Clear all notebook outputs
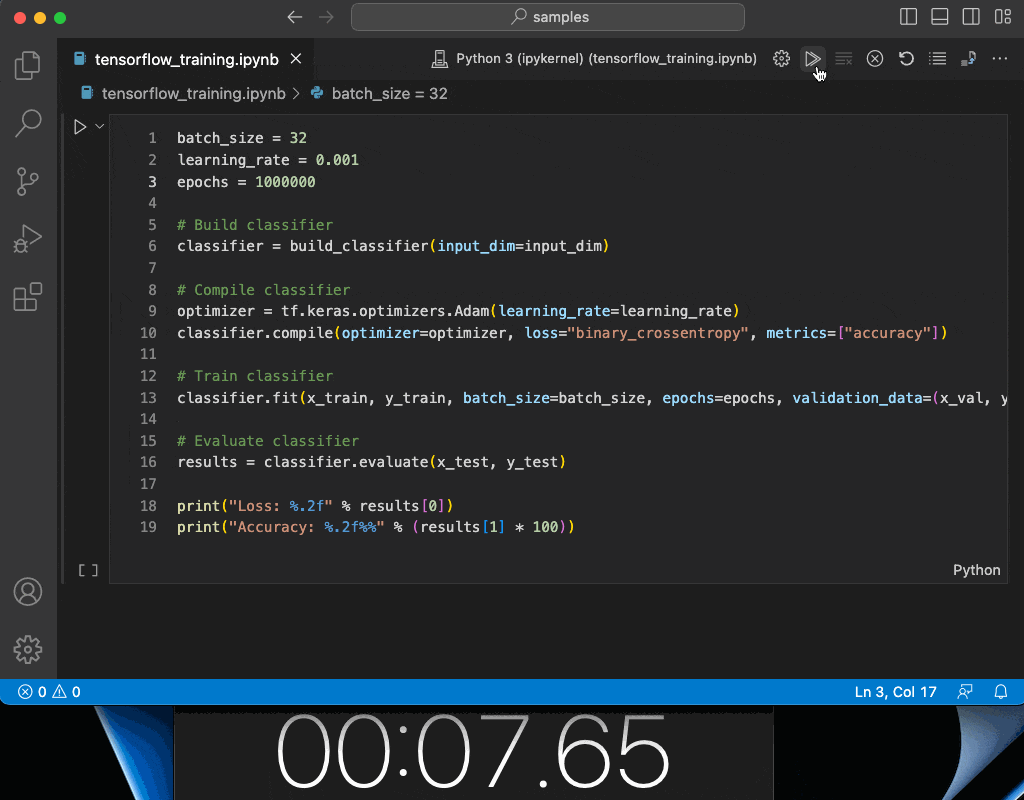Viewport: 1024px width, 800px height. coord(844,58)
